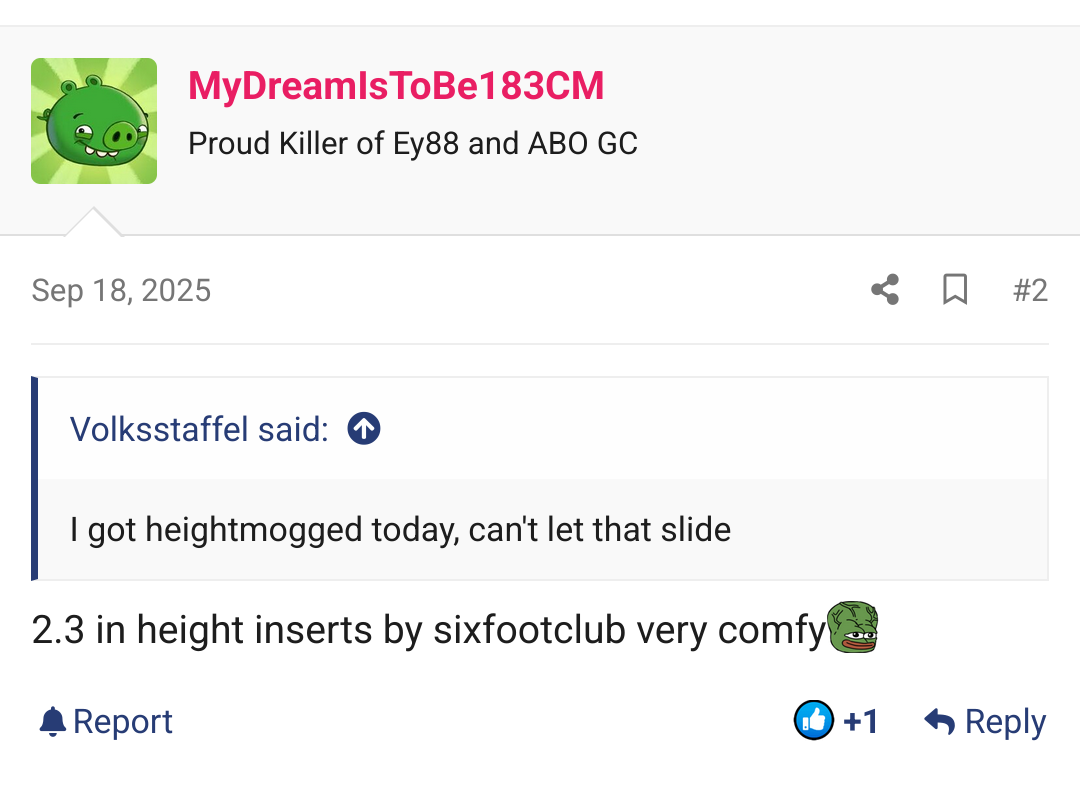View the +1 reaction count
This screenshot has height=785, width=1080.
point(861,721)
